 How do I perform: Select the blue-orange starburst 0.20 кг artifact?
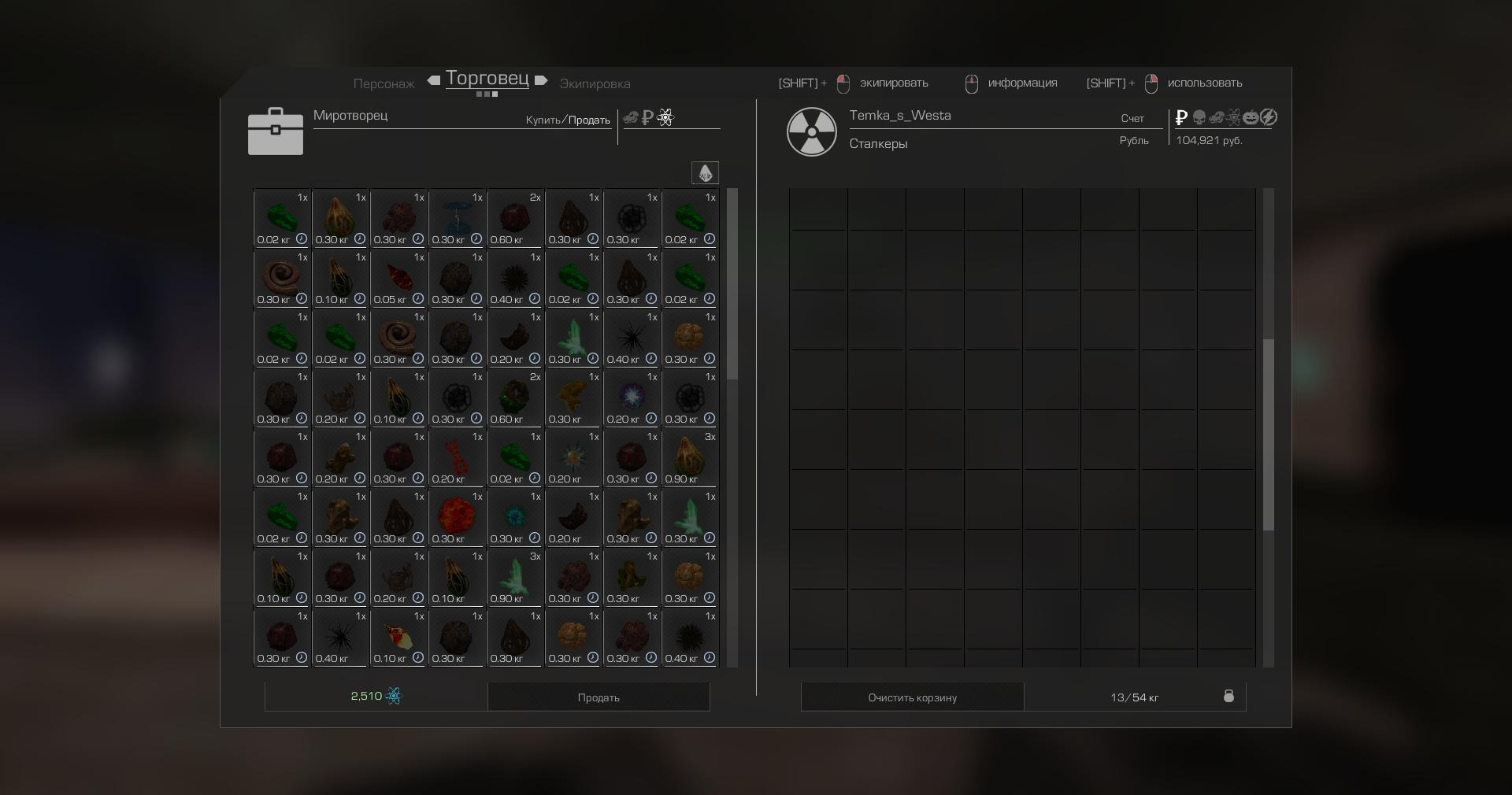[x=573, y=457]
